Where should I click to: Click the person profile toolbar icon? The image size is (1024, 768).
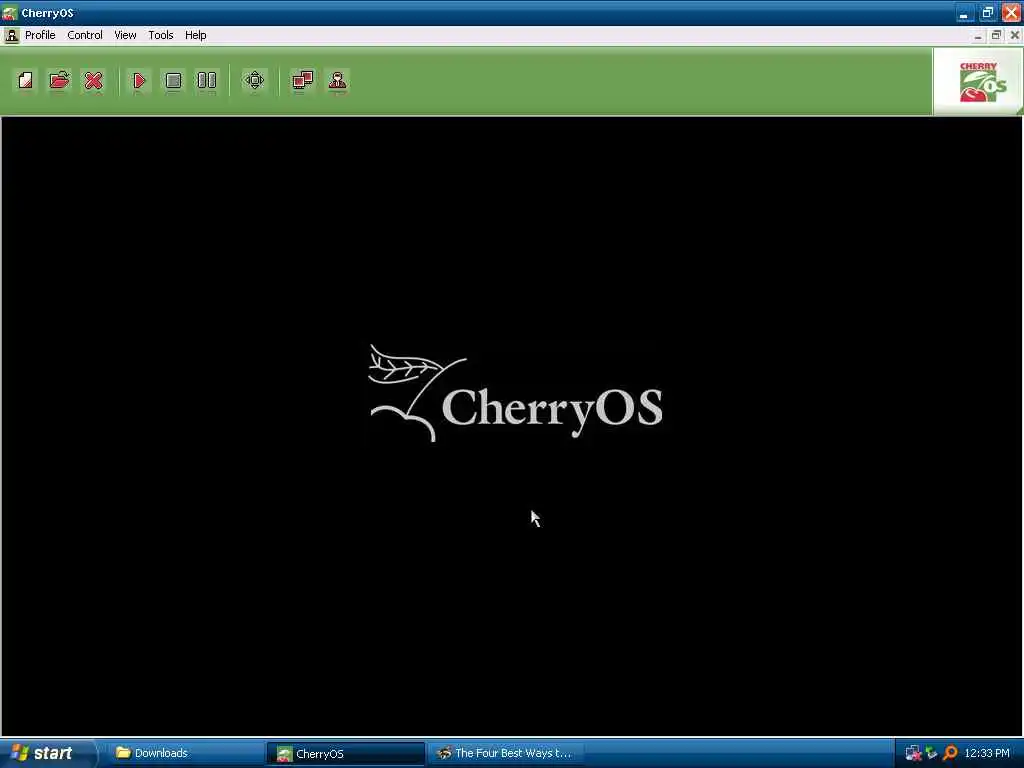pyautogui.click(x=338, y=80)
